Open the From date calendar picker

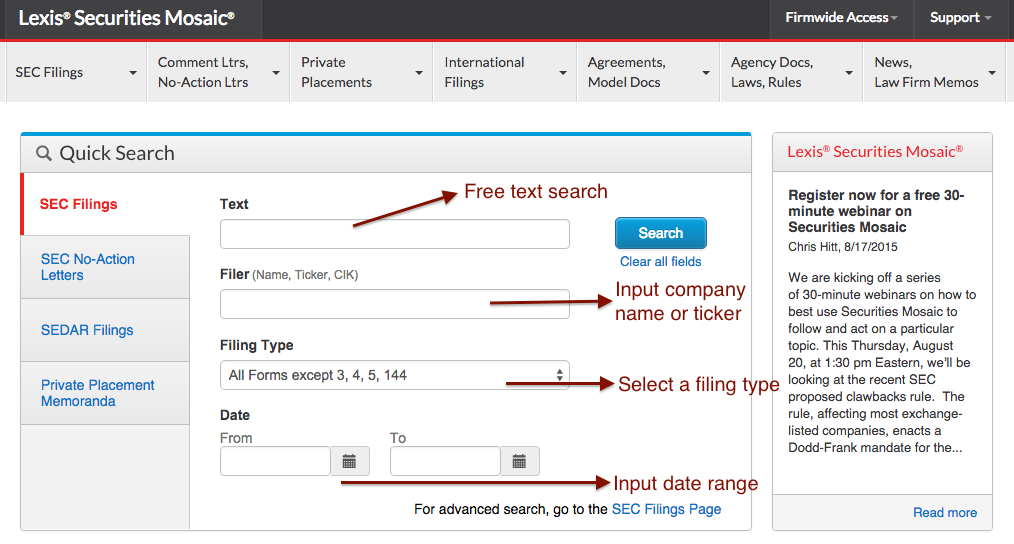point(350,461)
